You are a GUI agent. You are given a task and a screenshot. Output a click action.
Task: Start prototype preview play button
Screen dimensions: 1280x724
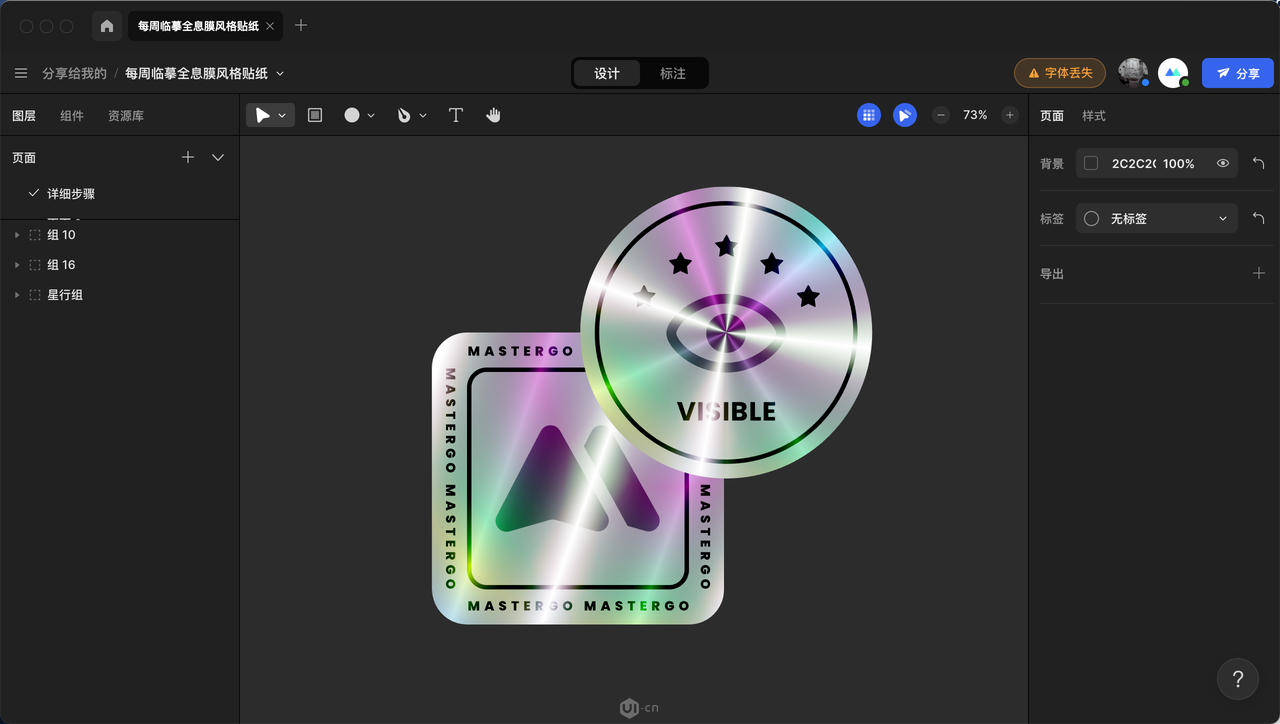(x=905, y=115)
